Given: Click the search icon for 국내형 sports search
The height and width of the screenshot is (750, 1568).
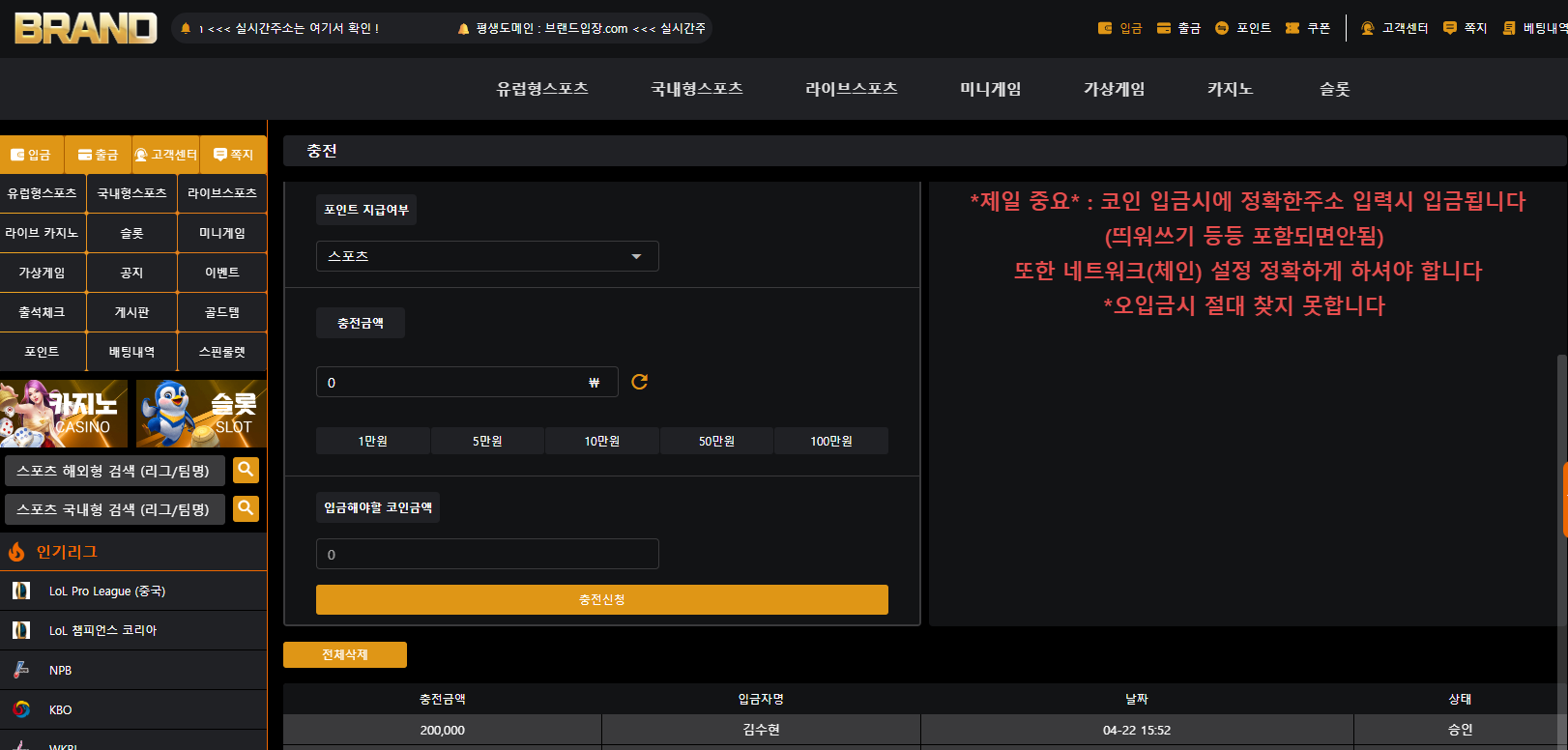Looking at the screenshot, I should [246, 508].
